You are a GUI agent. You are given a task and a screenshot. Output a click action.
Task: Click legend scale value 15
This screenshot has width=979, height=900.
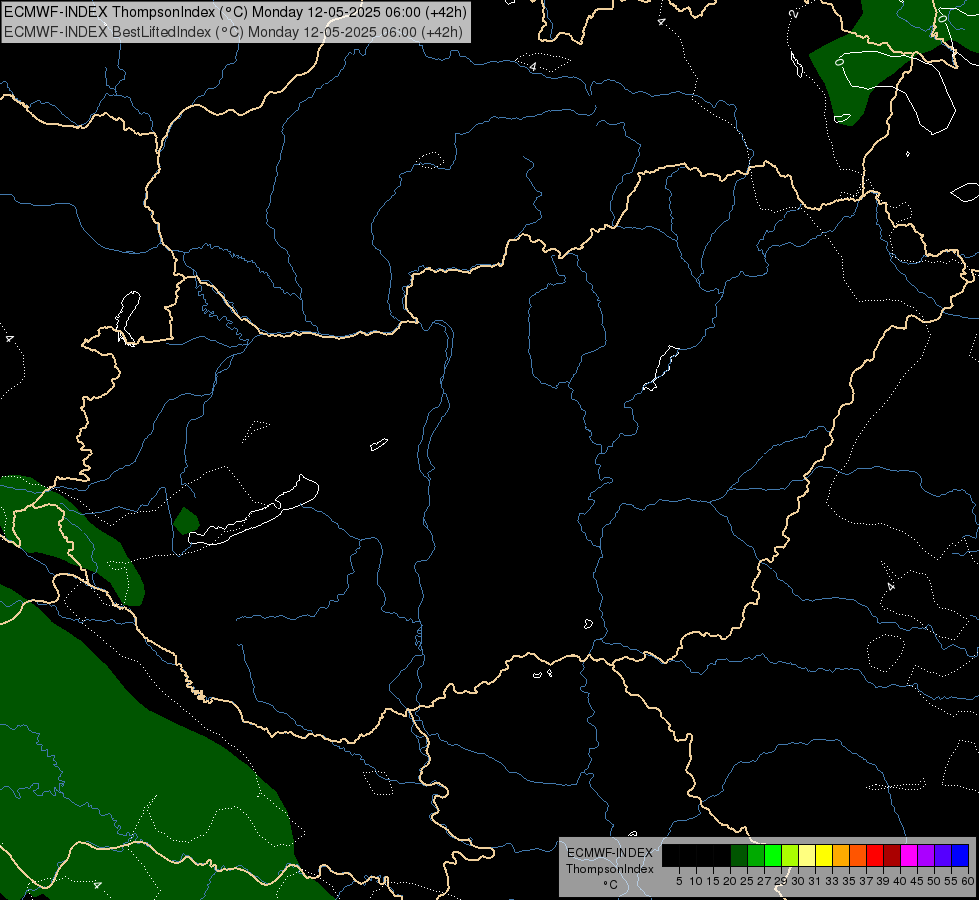tap(713, 881)
